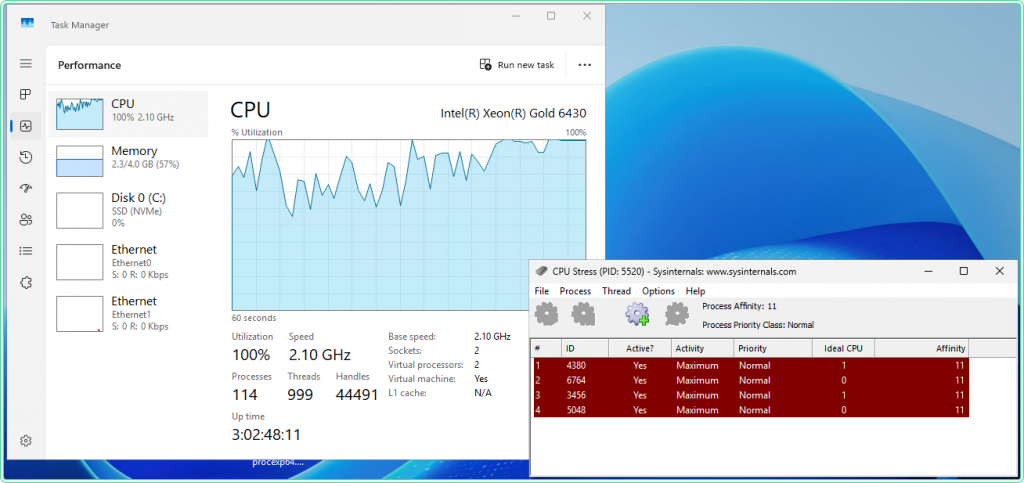Viewport: 1024px width, 483px height.
Task: Open Help menu in CPU Stress
Action: 696,291
